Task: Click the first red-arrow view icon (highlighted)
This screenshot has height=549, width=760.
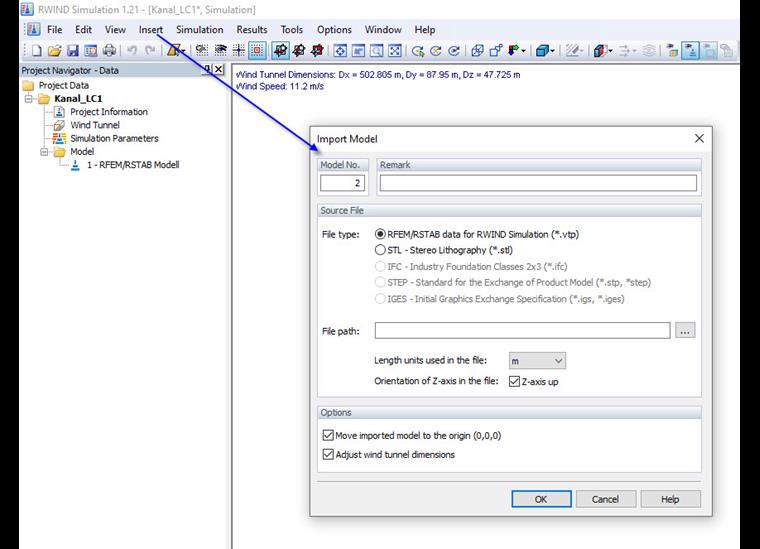Action: pyautogui.click(x=280, y=50)
